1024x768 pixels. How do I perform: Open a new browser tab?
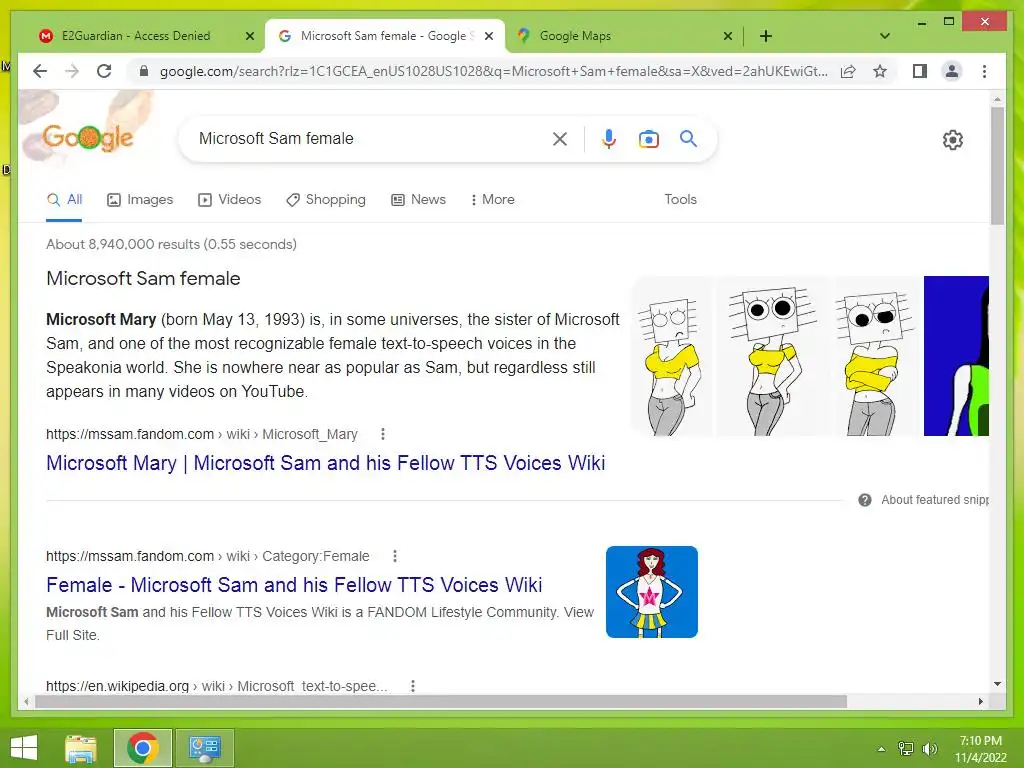[x=766, y=36]
